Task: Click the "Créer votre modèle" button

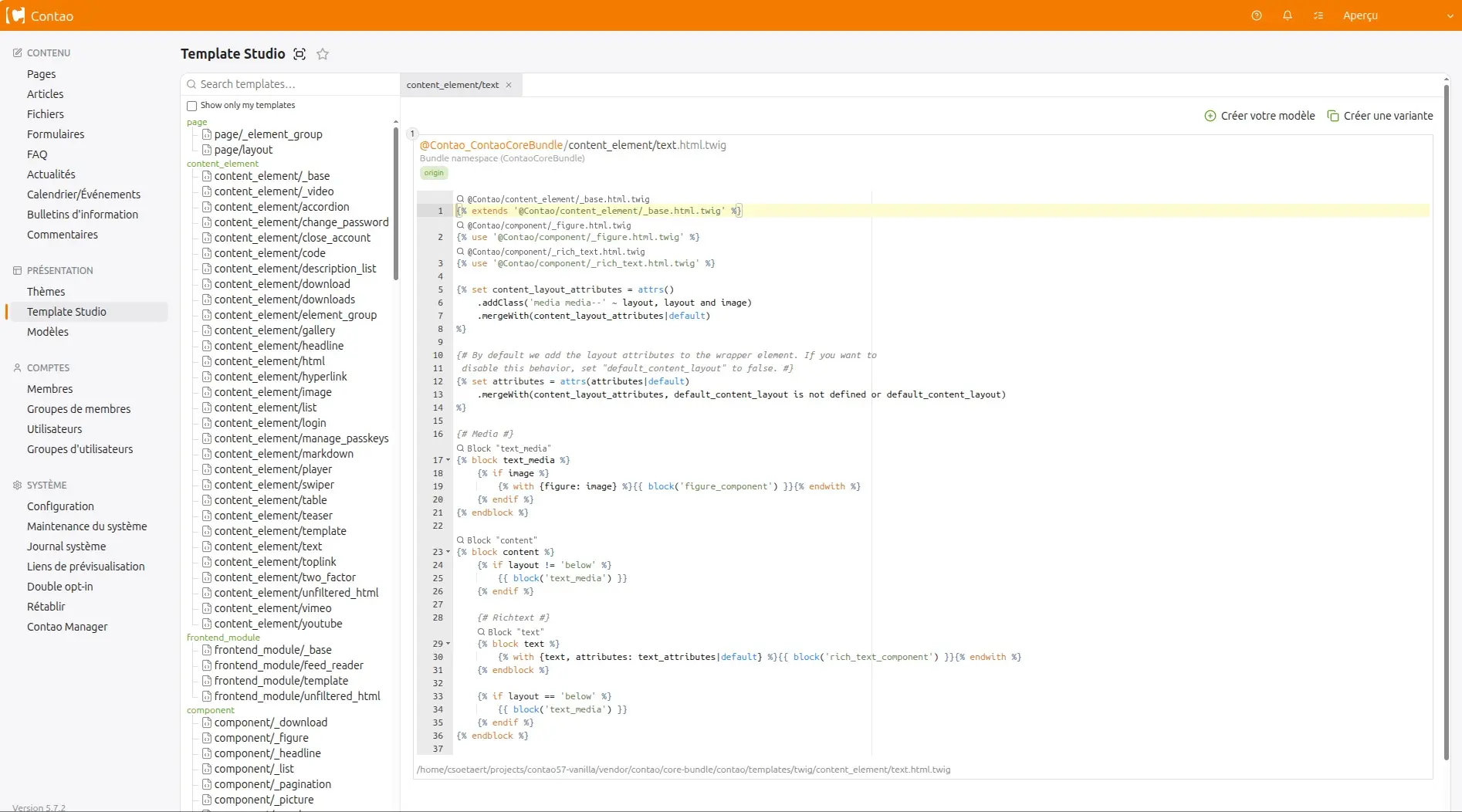Action: coord(1259,115)
